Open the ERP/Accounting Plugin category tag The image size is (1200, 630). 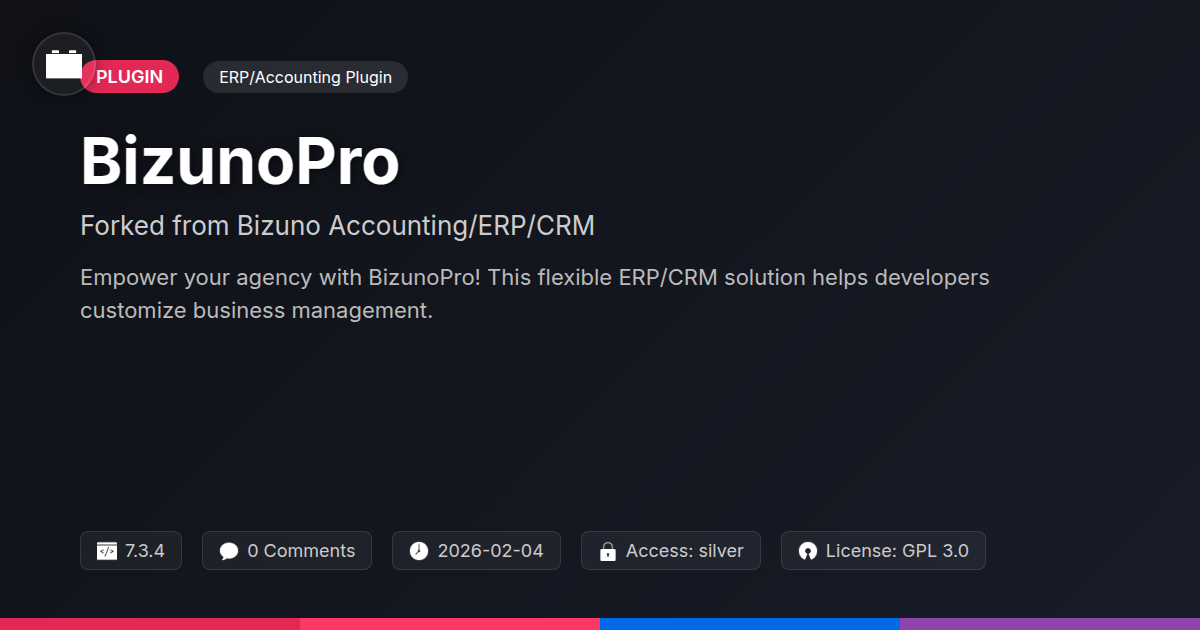click(305, 77)
